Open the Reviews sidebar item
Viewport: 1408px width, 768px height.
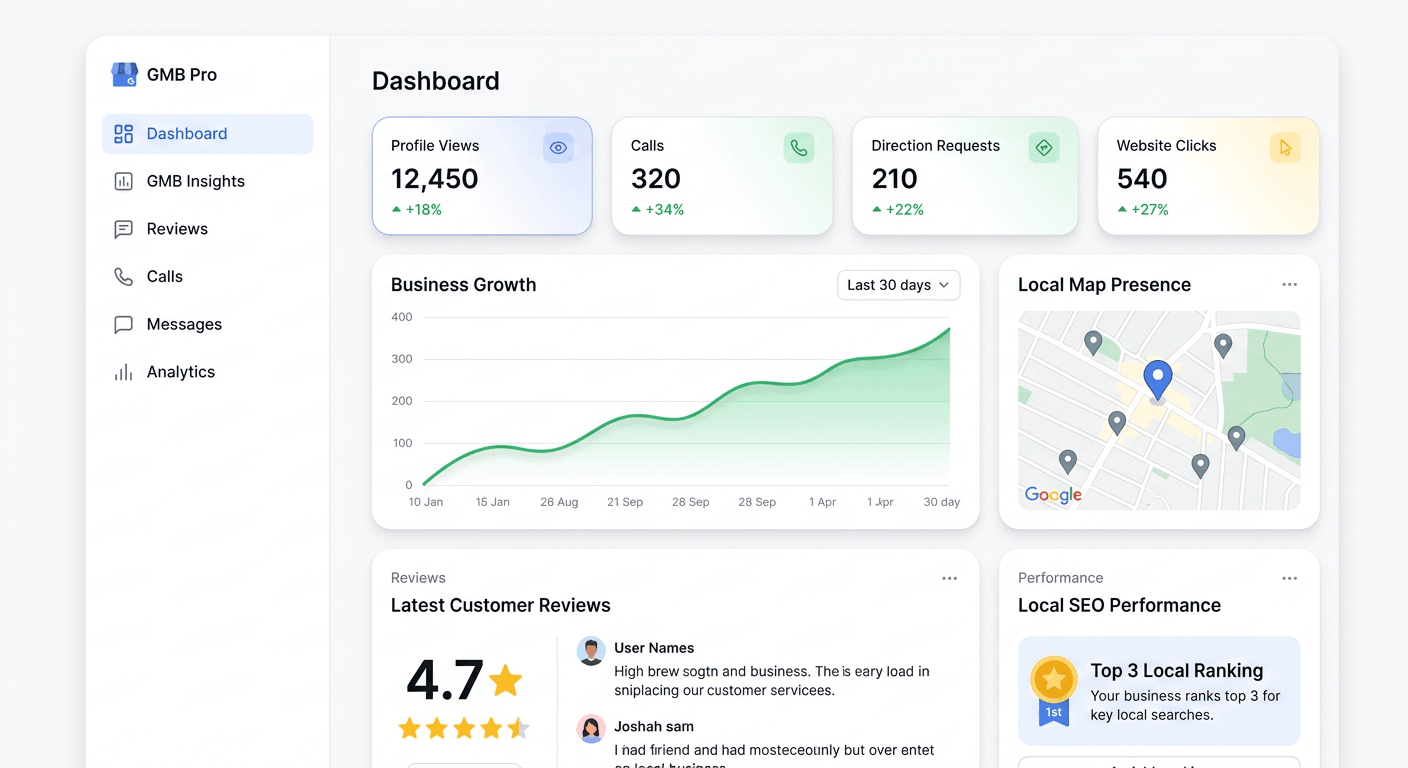(x=177, y=229)
